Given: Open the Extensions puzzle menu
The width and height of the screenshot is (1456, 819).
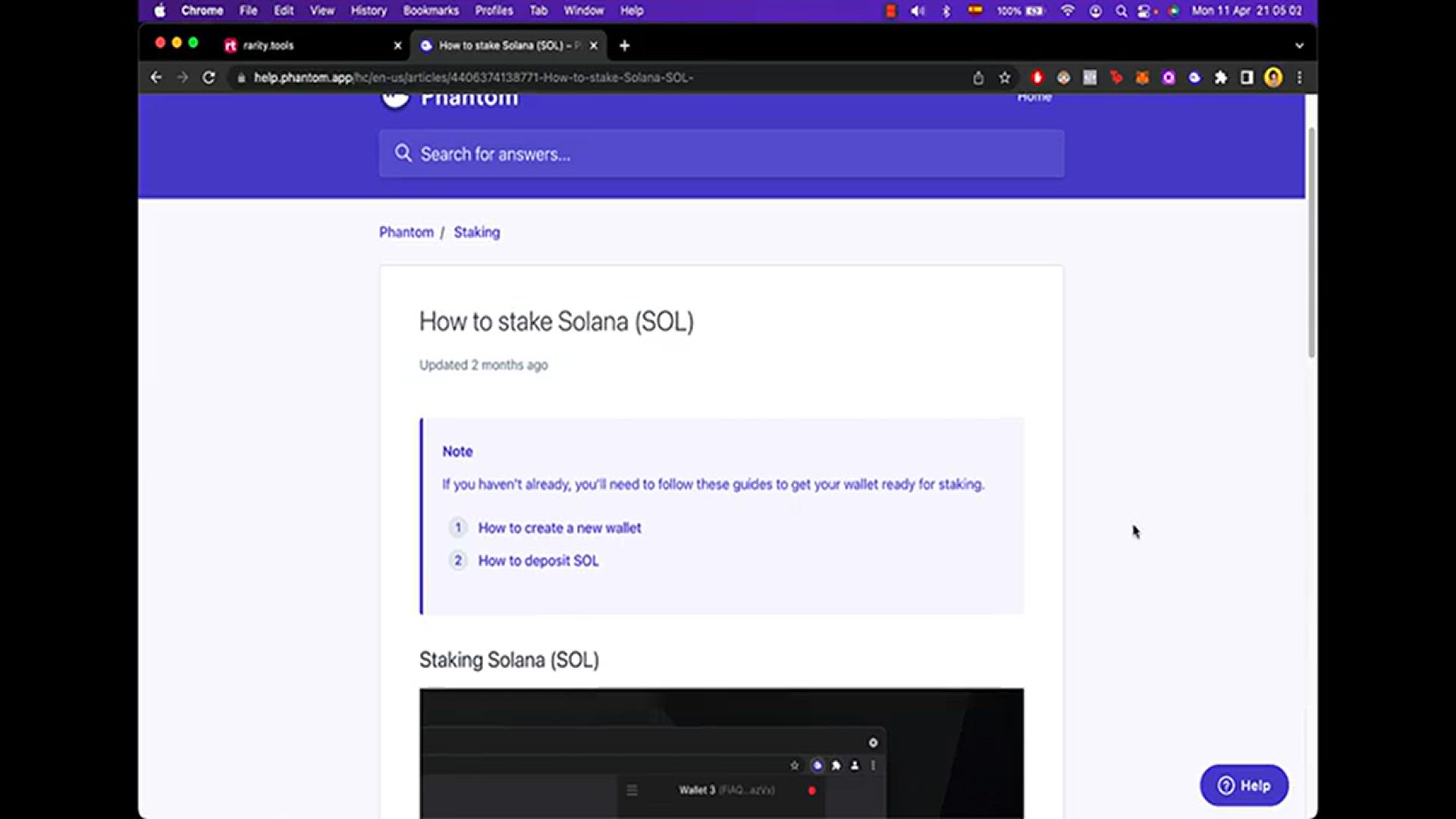Looking at the screenshot, I should [x=1221, y=77].
